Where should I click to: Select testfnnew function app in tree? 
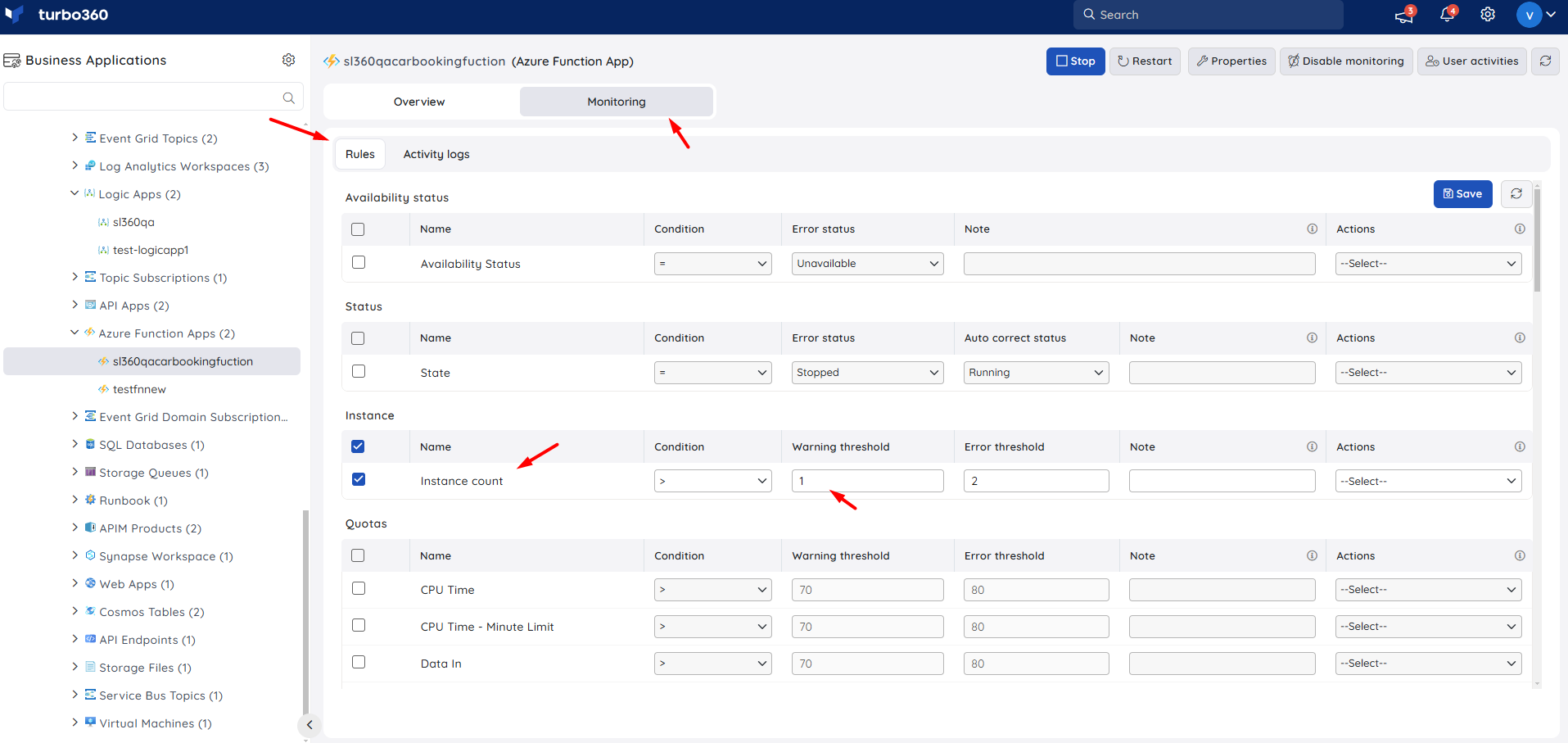139,389
